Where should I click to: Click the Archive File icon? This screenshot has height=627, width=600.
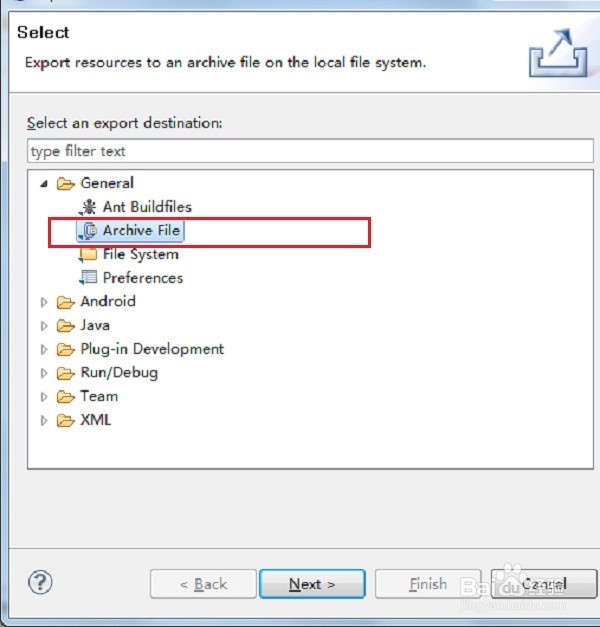coord(87,231)
